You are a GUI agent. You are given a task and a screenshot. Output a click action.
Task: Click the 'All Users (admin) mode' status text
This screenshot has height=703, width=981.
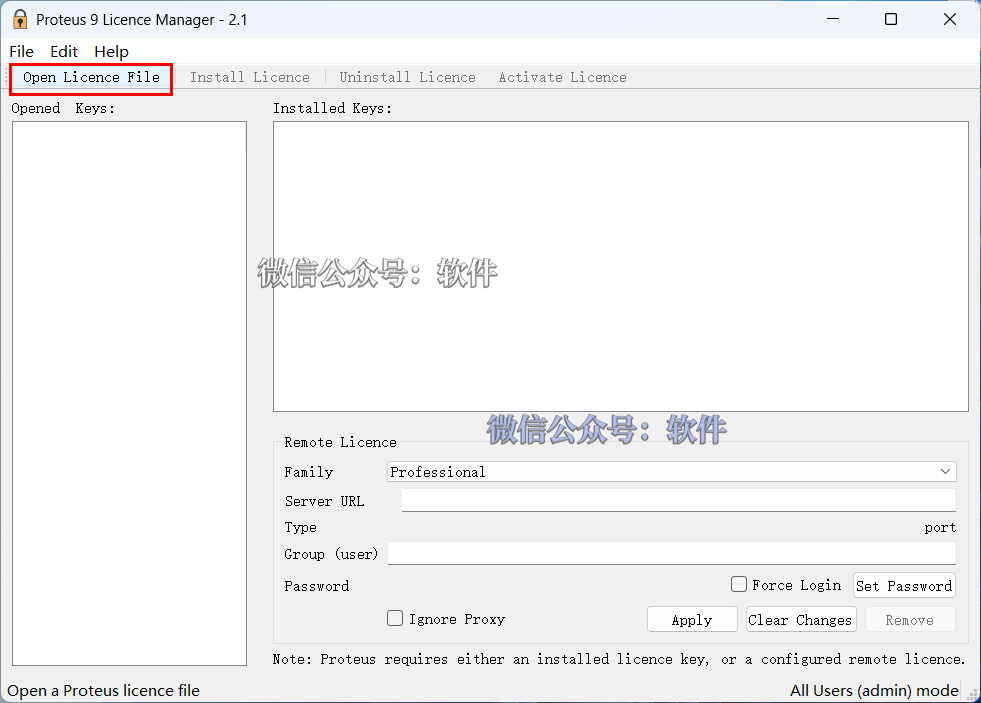tap(874, 690)
